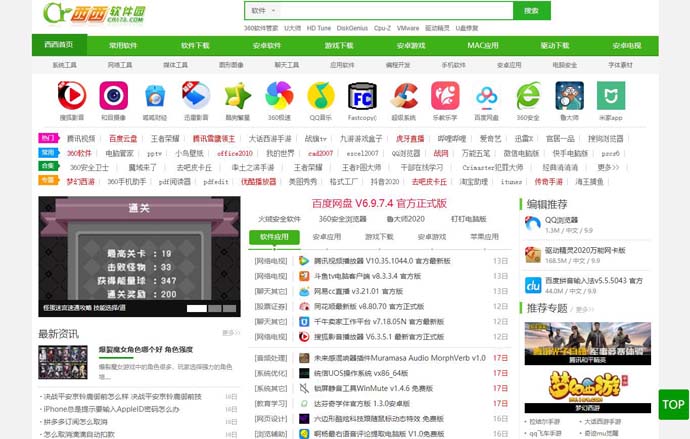690x439 pixels.
Task: Open the QQ音乐 app icon
Action: pyautogui.click(x=321, y=95)
